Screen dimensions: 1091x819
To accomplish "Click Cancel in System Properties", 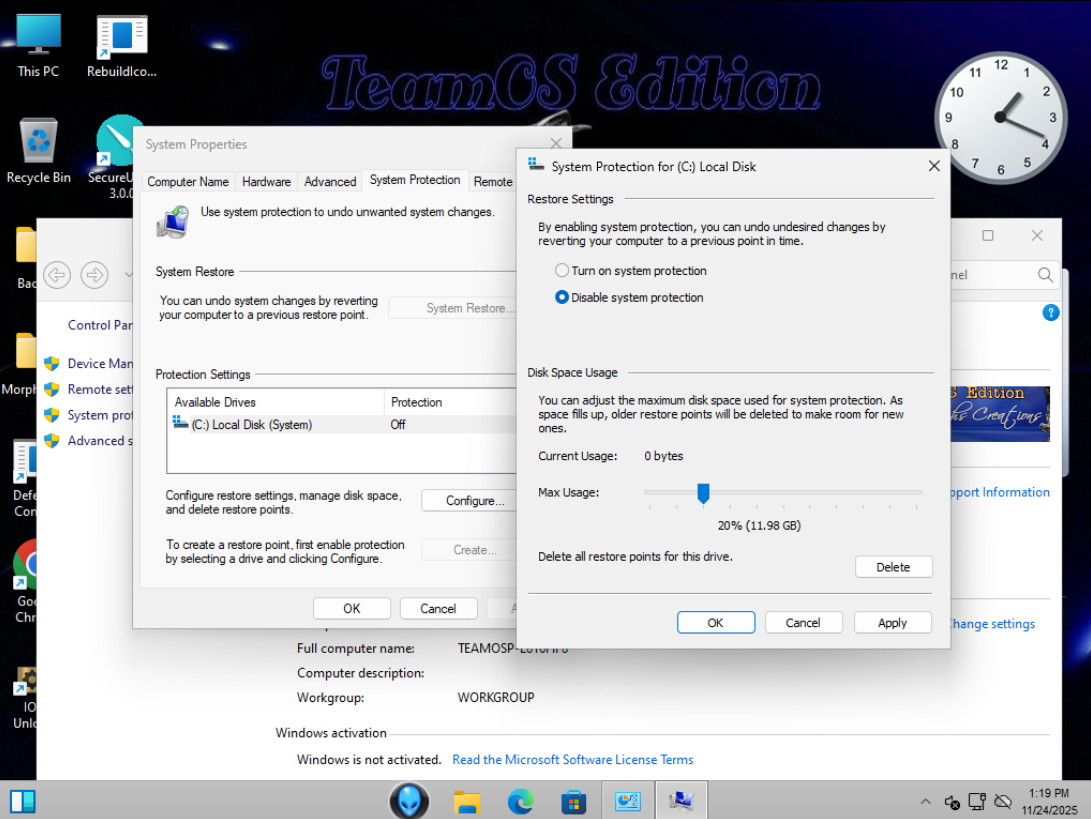I will click(438, 608).
